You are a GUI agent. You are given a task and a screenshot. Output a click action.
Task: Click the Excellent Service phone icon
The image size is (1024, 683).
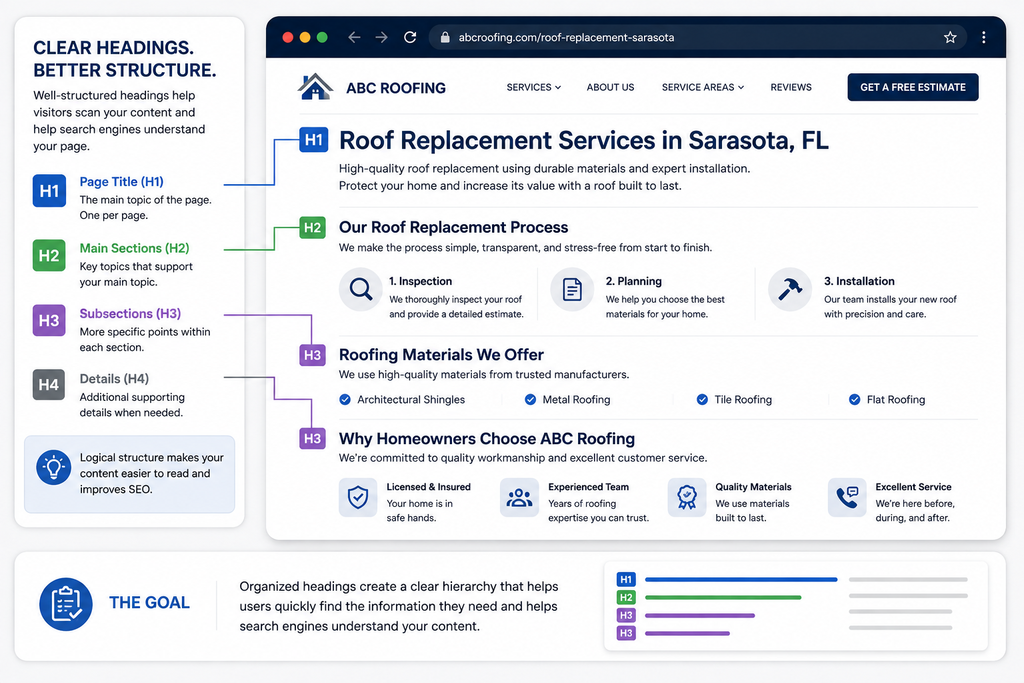(x=847, y=498)
